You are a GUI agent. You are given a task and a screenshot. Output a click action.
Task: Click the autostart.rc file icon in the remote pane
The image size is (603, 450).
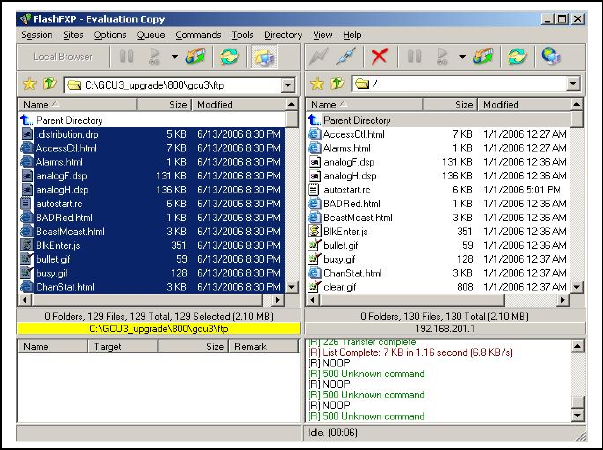[x=314, y=190]
